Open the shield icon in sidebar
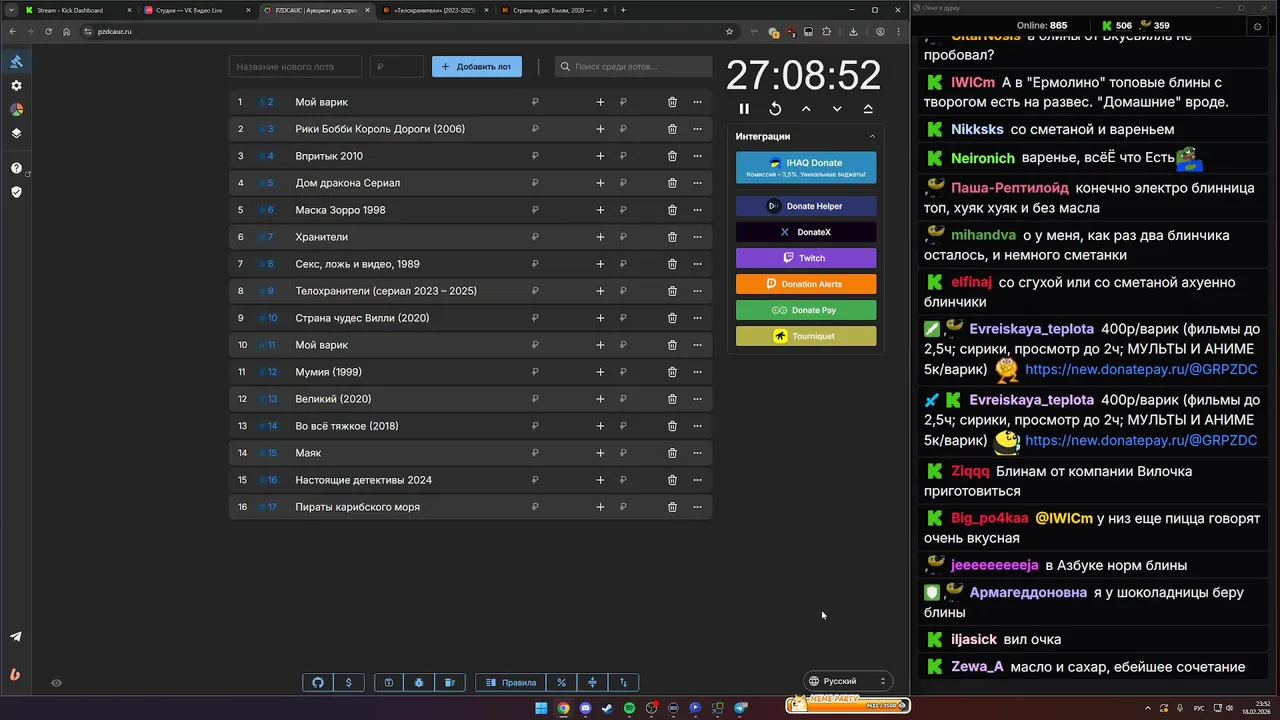This screenshot has width=1280, height=720. (16, 192)
